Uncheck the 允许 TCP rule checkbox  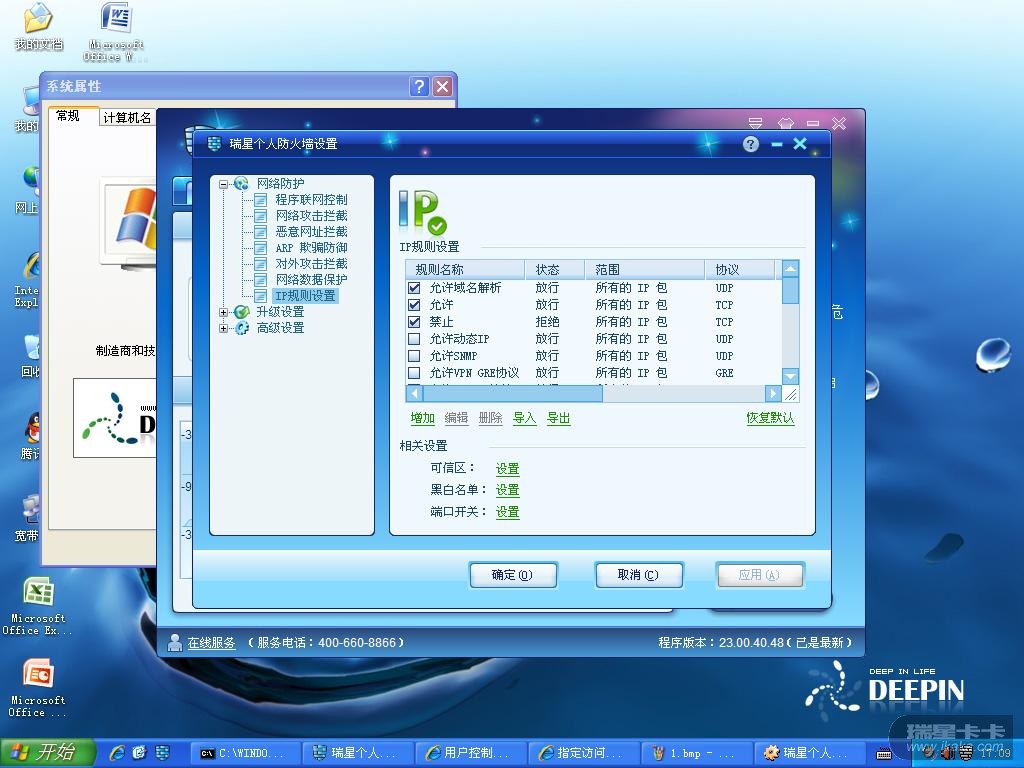[414, 305]
